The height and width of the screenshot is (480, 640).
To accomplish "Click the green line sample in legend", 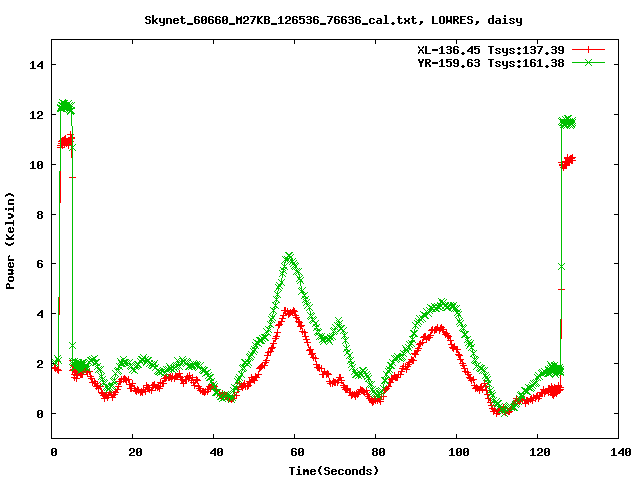I will 588,62.
